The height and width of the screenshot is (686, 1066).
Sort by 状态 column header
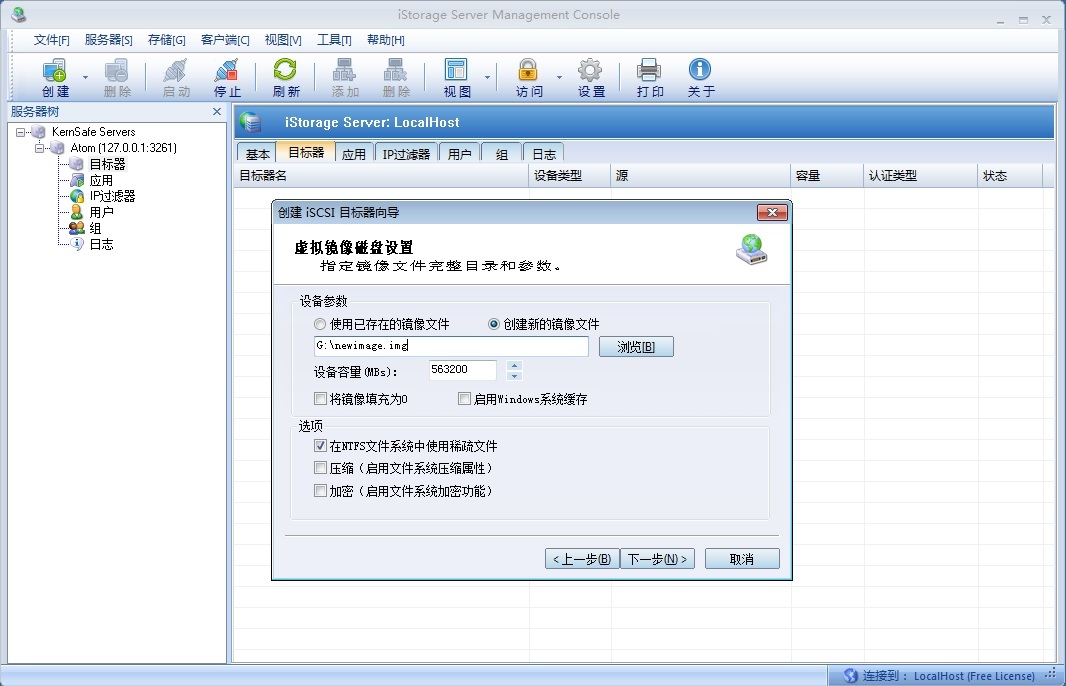(x=1010, y=175)
